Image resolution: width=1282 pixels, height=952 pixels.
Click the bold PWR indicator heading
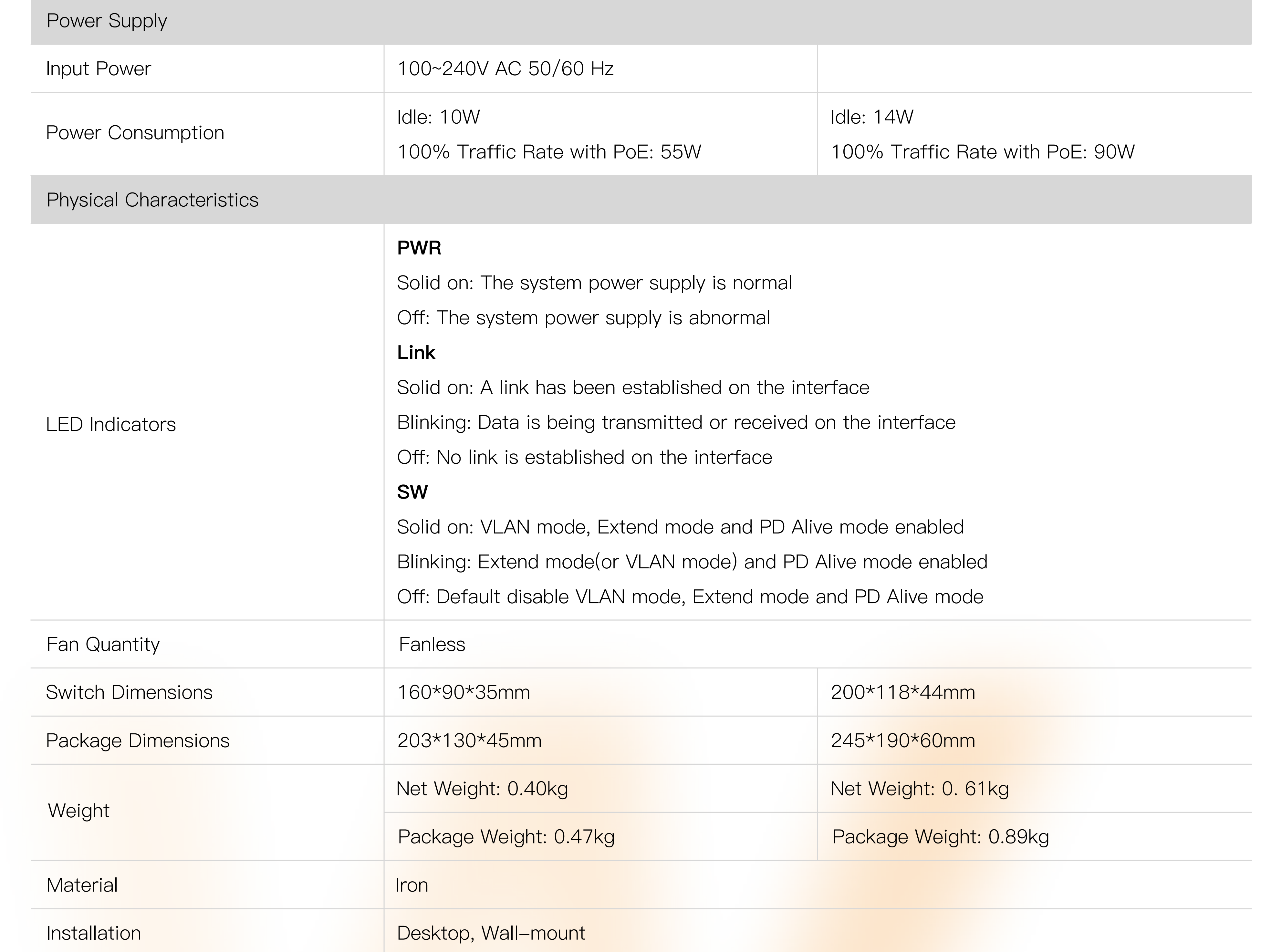(419, 248)
